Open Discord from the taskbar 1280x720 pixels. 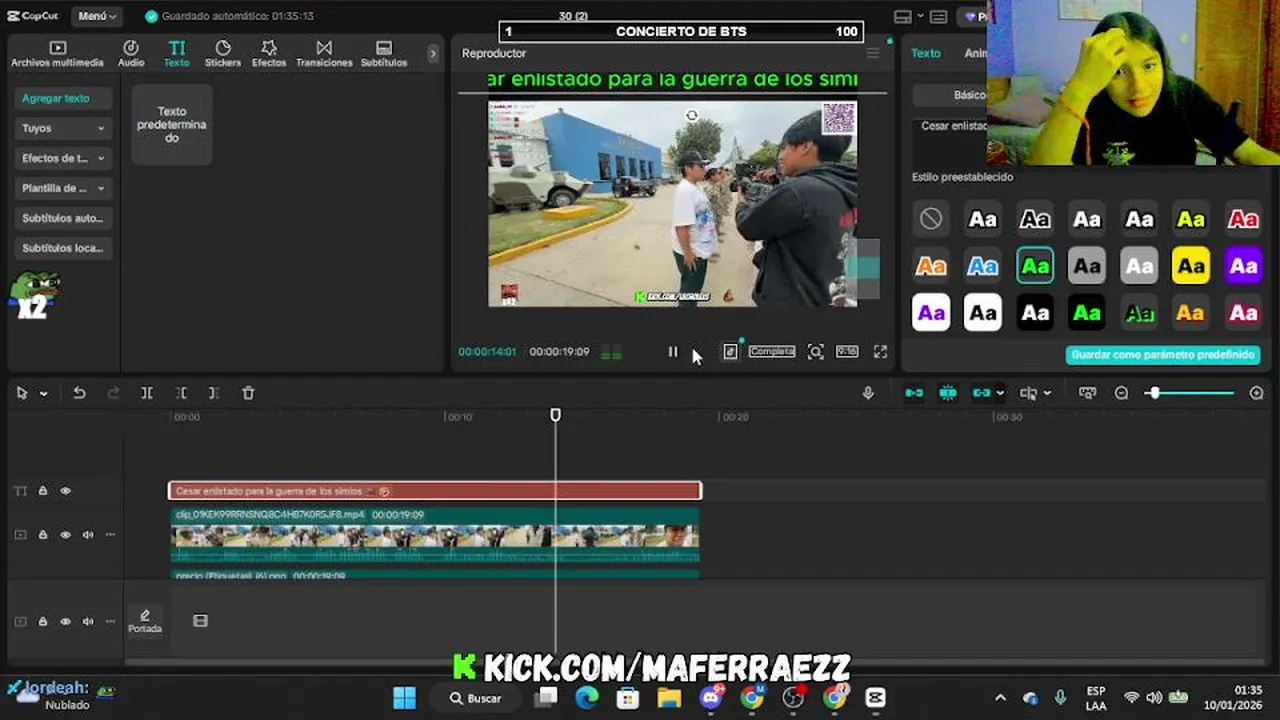point(712,698)
